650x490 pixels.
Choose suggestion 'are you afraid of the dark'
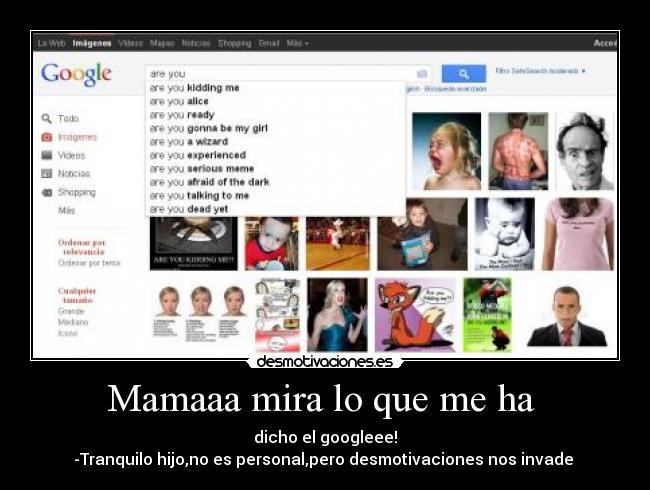coord(275,182)
